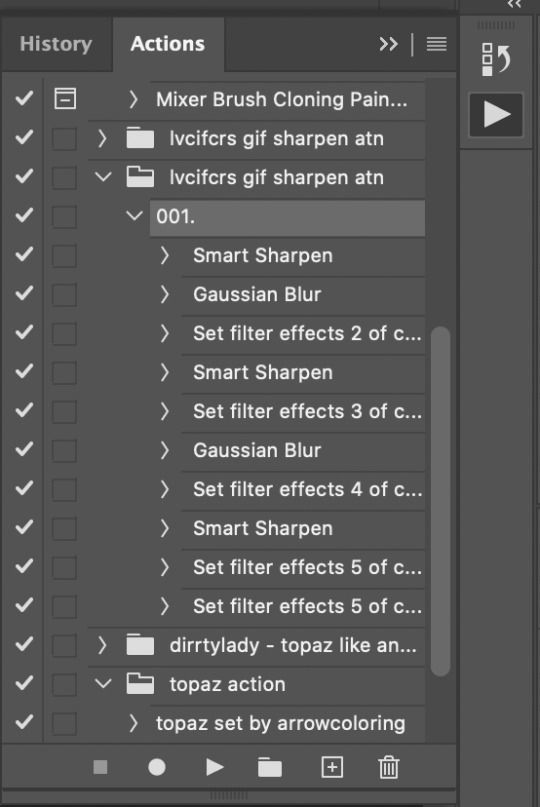
Task: Click the large play button in collapsed dock
Action: coord(496,114)
